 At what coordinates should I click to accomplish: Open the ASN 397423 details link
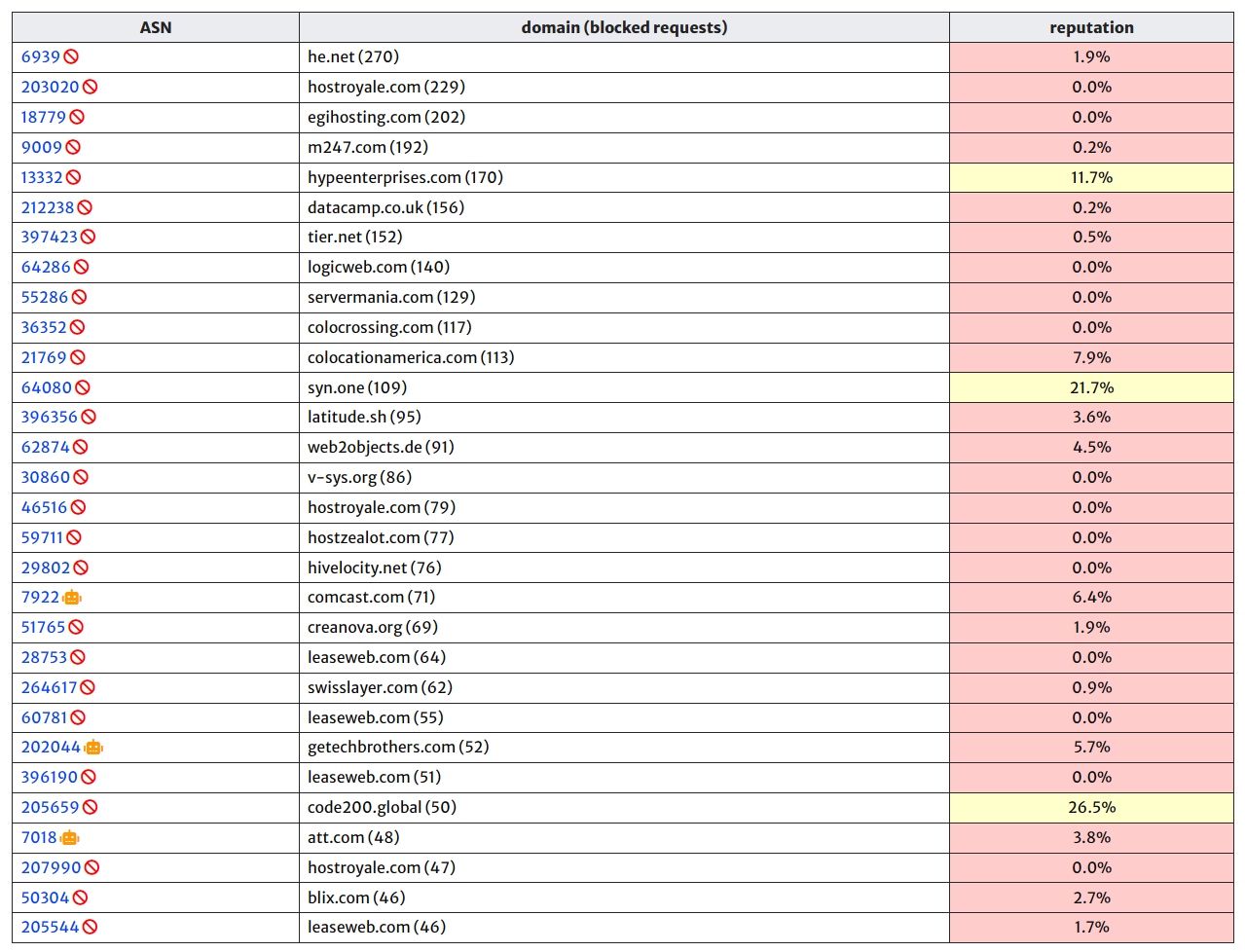49,238
